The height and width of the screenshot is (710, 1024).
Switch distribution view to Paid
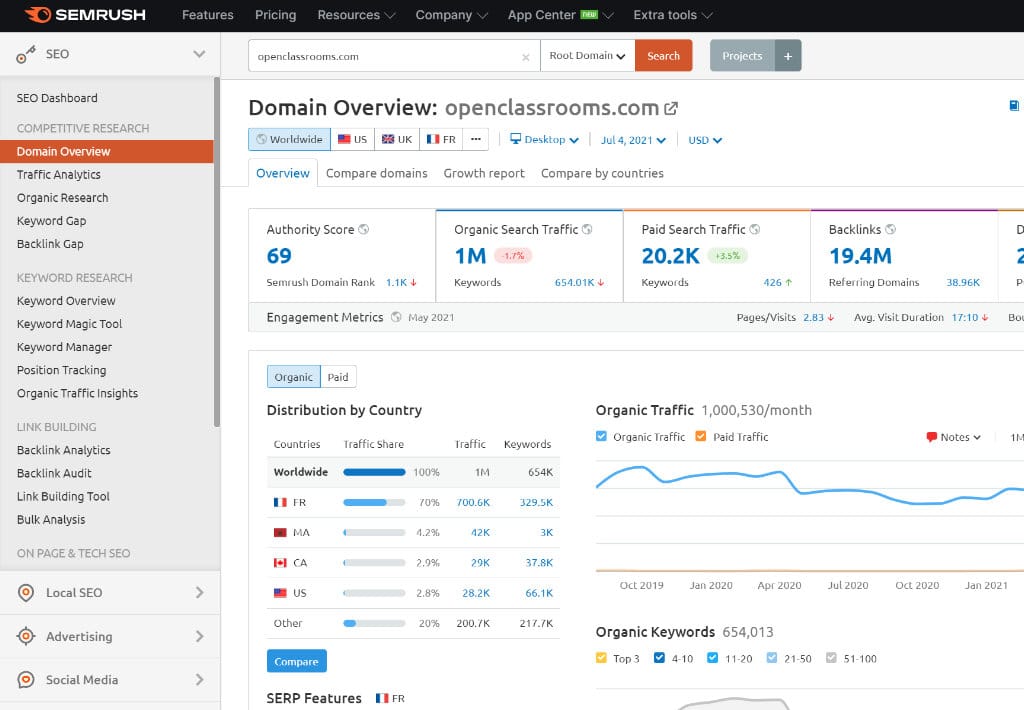pyautogui.click(x=338, y=377)
